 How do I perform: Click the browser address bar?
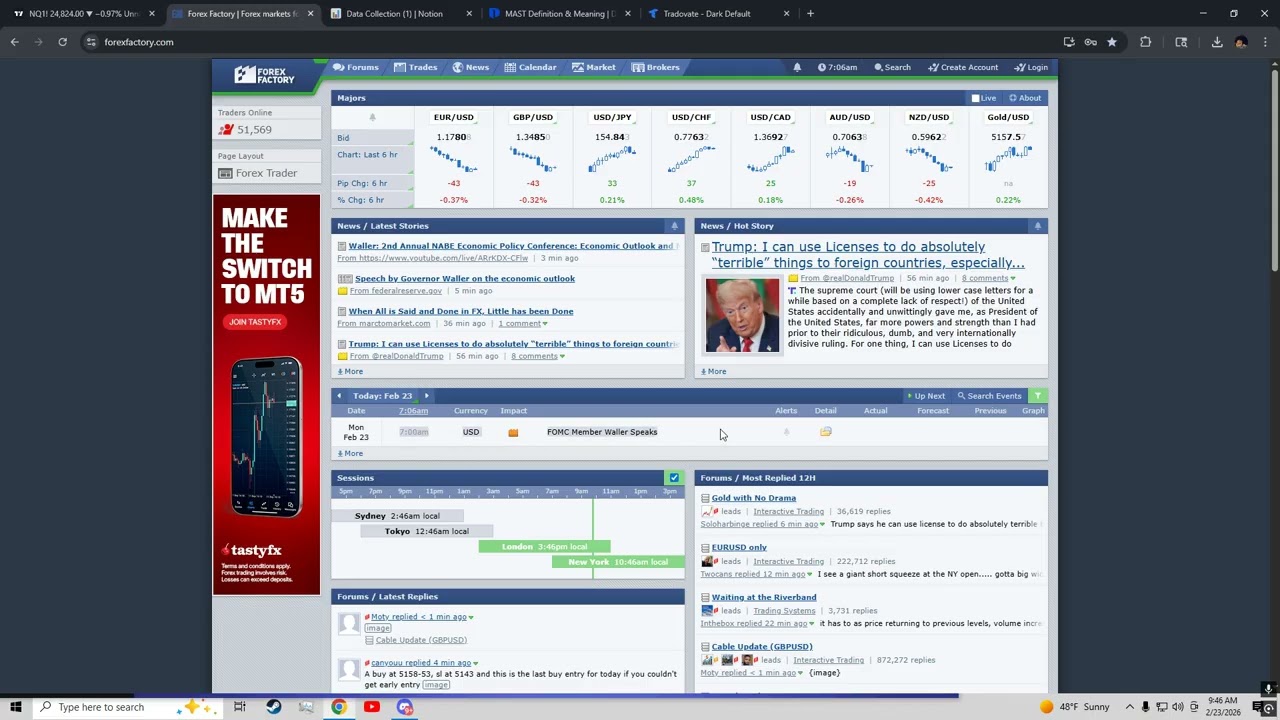(560, 42)
